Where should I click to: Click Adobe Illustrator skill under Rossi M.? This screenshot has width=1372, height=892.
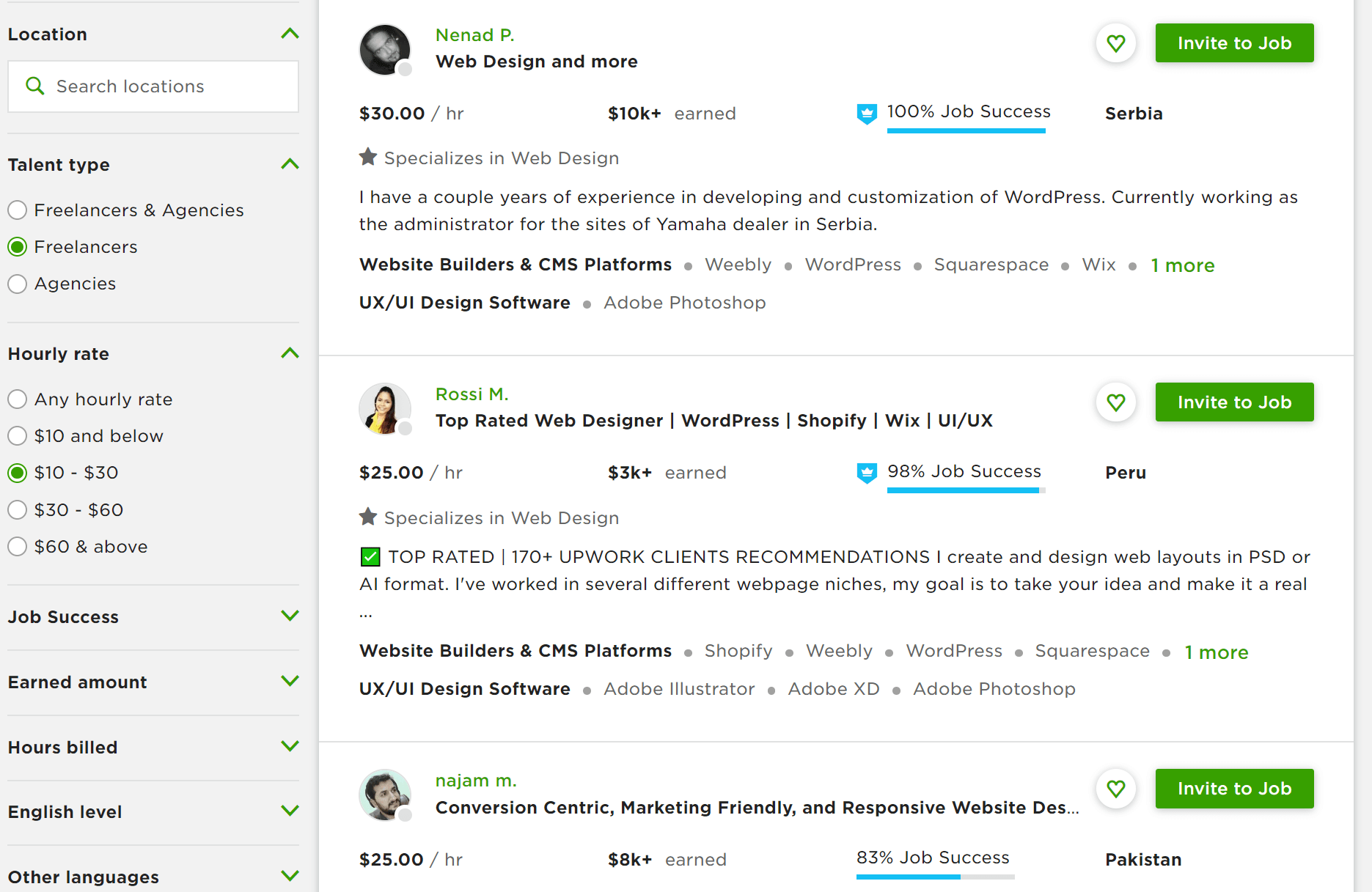[679, 689]
